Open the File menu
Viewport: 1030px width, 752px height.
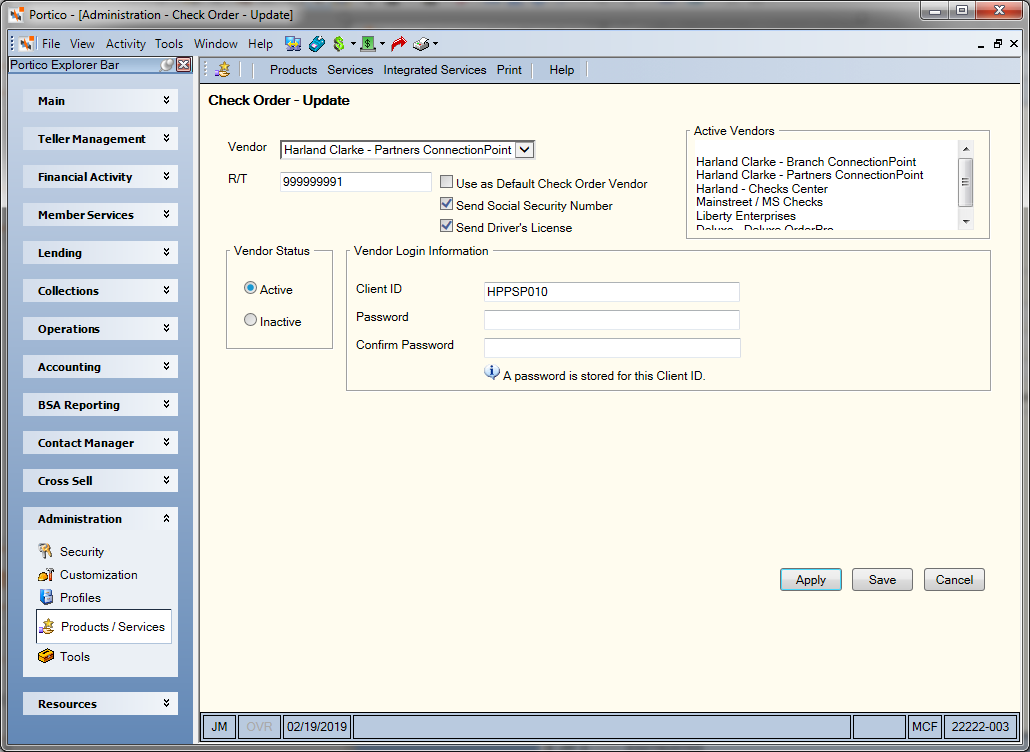point(51,44)
